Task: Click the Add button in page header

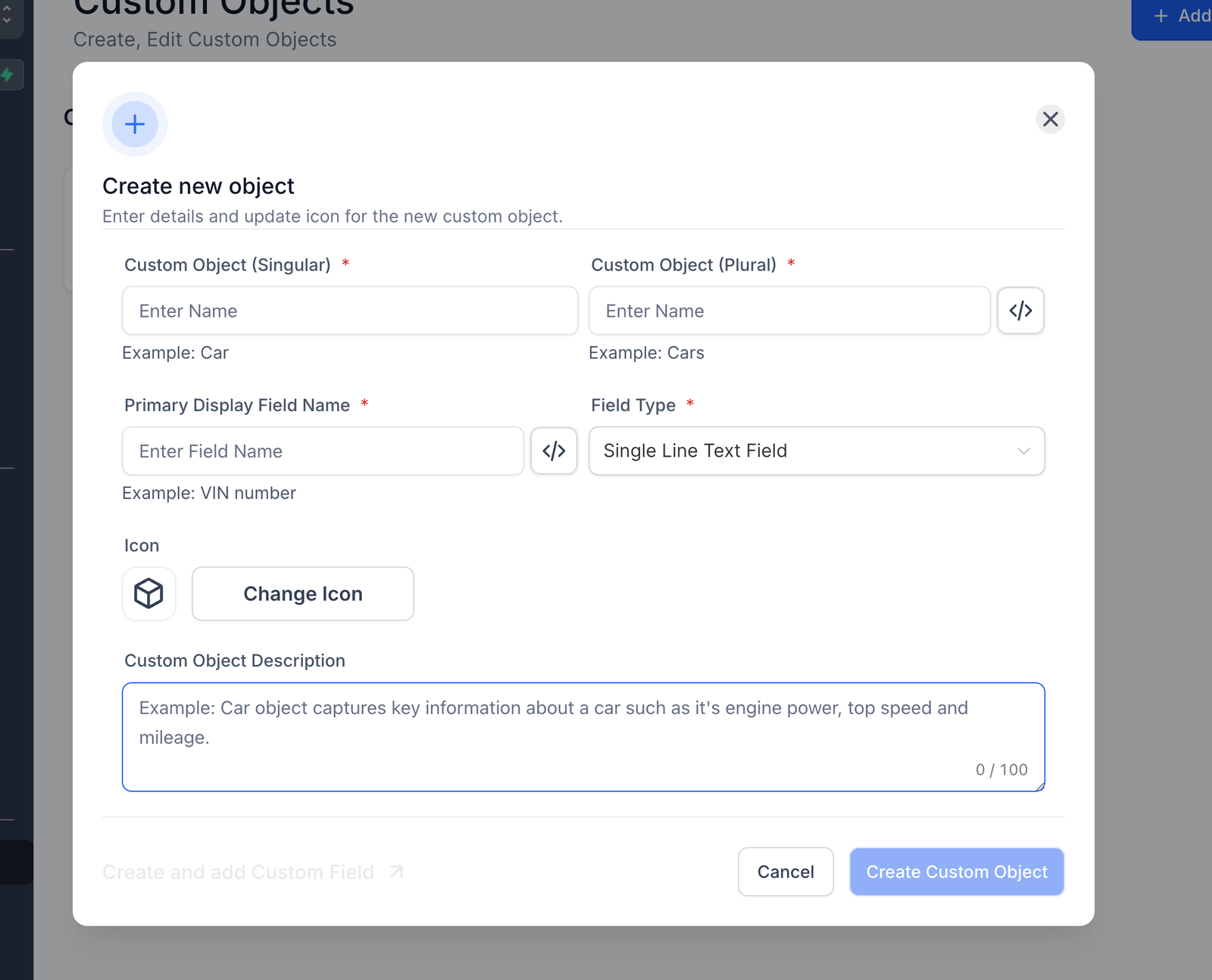Action: [1179, 17]
